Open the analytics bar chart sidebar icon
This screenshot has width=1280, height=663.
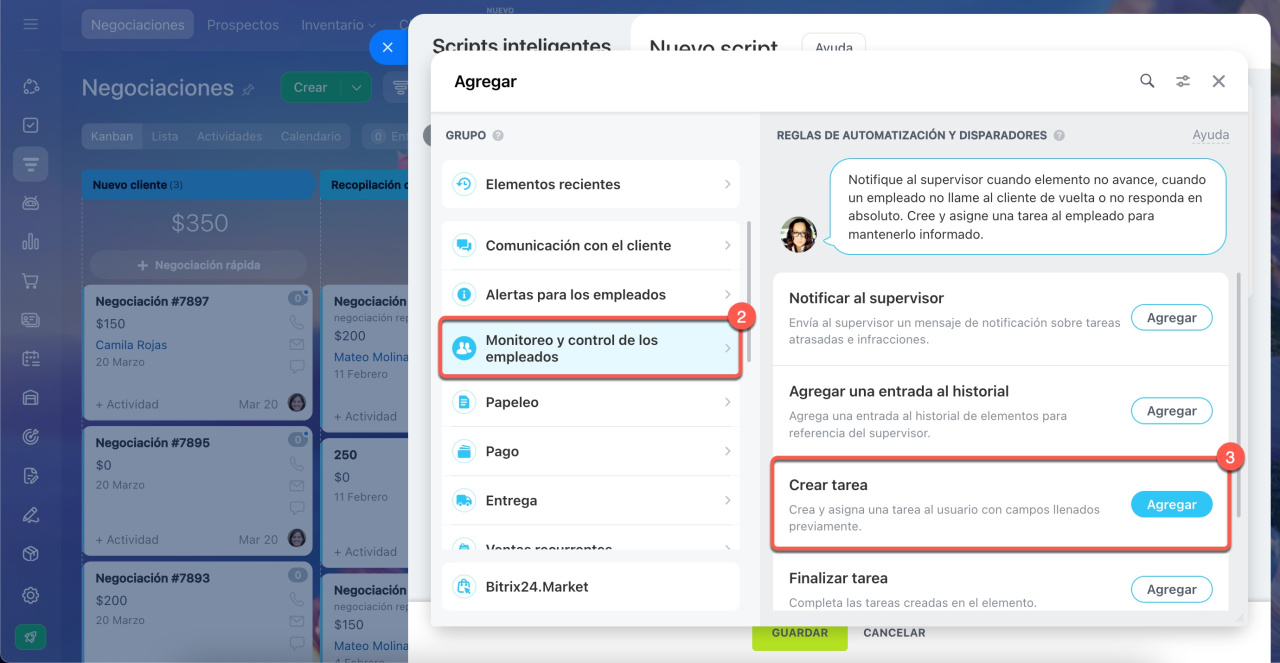pos(31,241)
